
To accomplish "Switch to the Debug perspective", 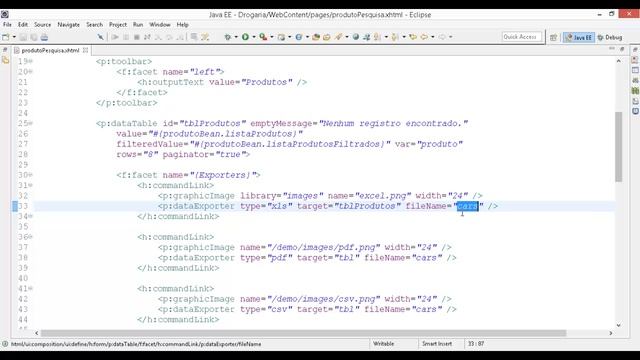I will click(x=610, y=37).
